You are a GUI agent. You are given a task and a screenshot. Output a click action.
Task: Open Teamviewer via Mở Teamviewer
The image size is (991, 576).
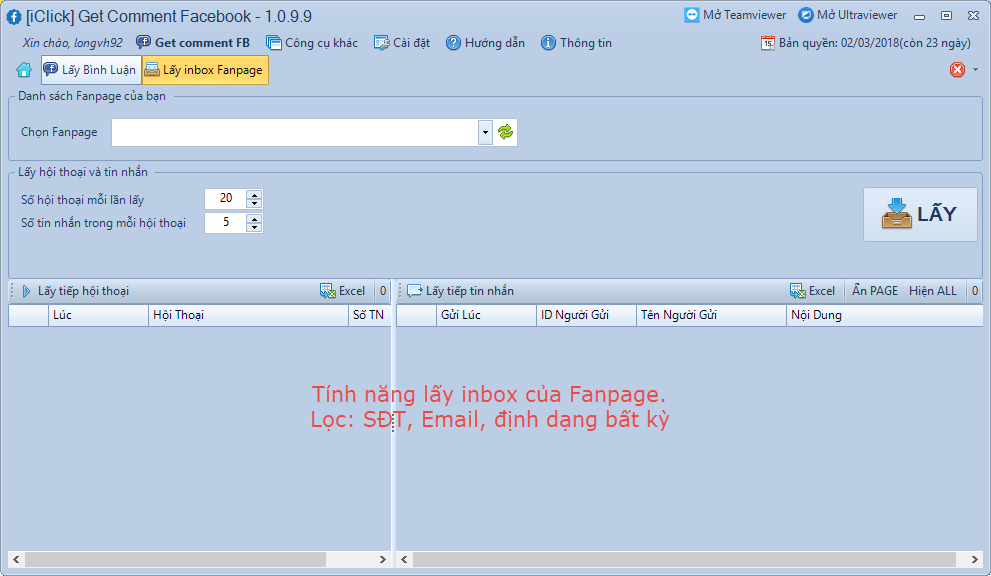(735, 15)
